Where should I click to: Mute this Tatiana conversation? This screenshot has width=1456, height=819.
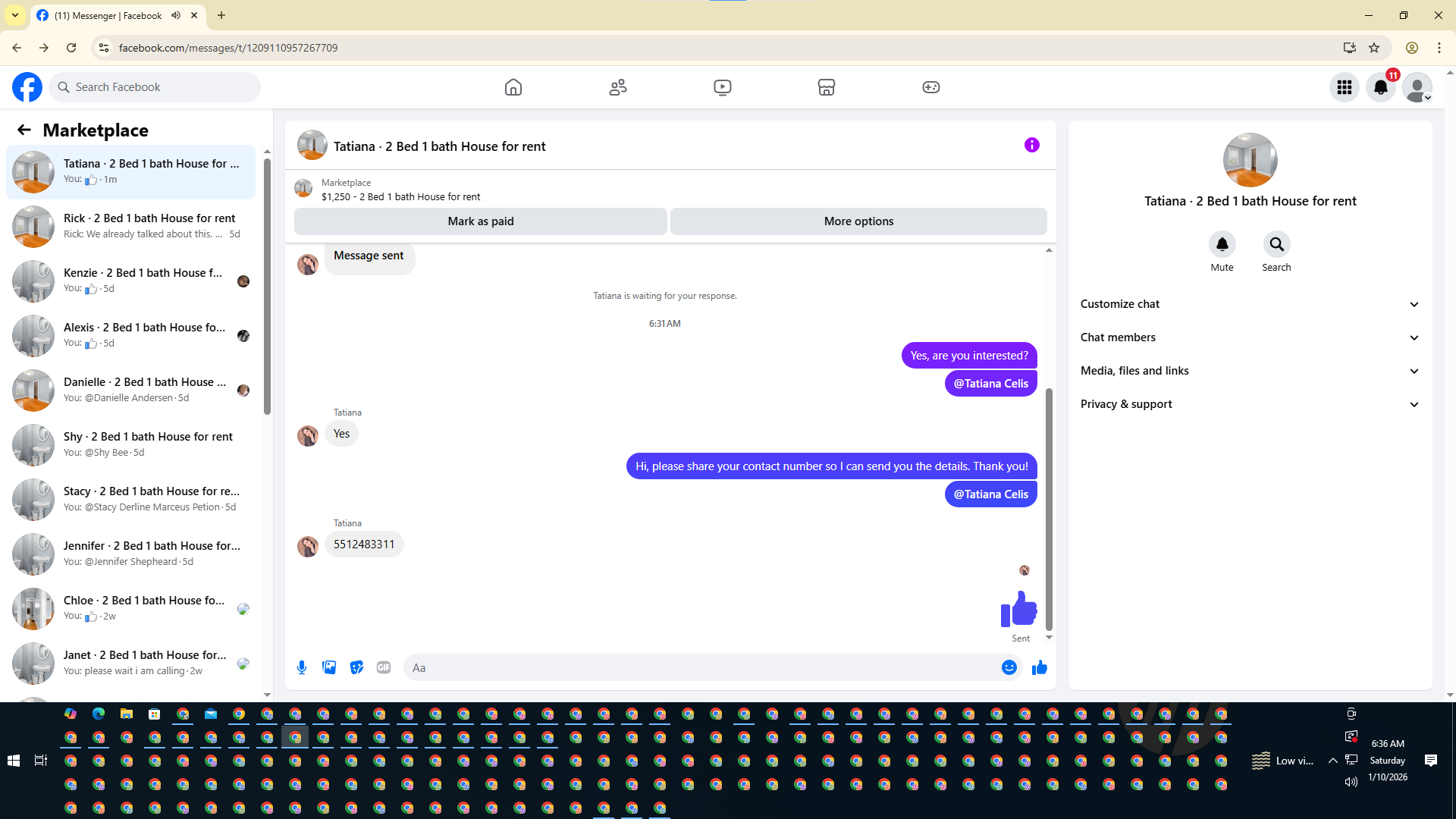point(1222,244)
